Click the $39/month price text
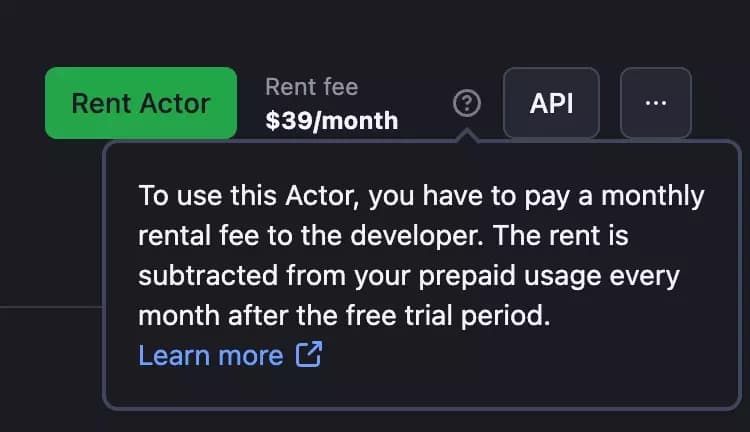Screen dimensions: 750x432 coord(331,121)
